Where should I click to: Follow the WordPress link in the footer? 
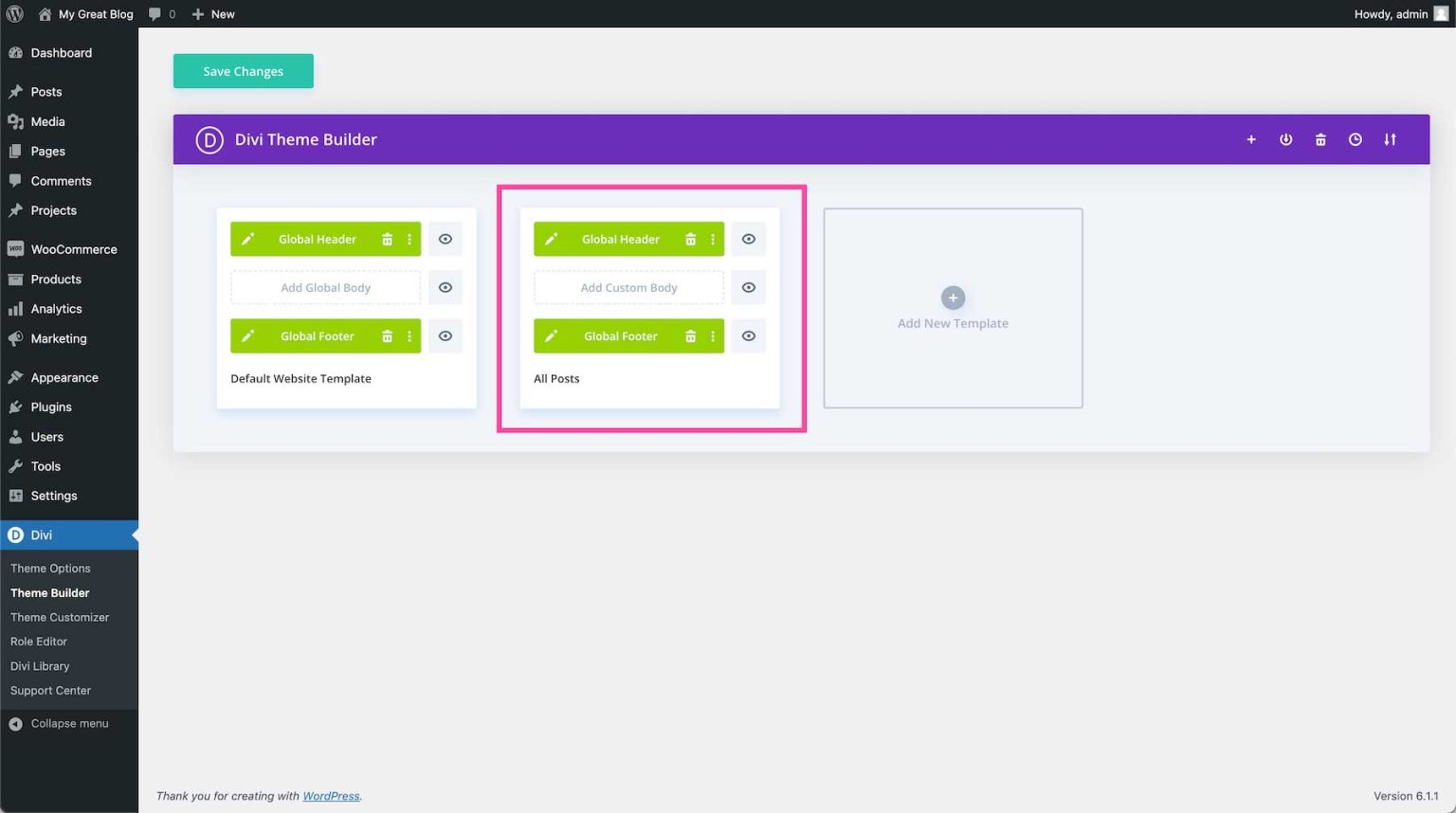330,796
